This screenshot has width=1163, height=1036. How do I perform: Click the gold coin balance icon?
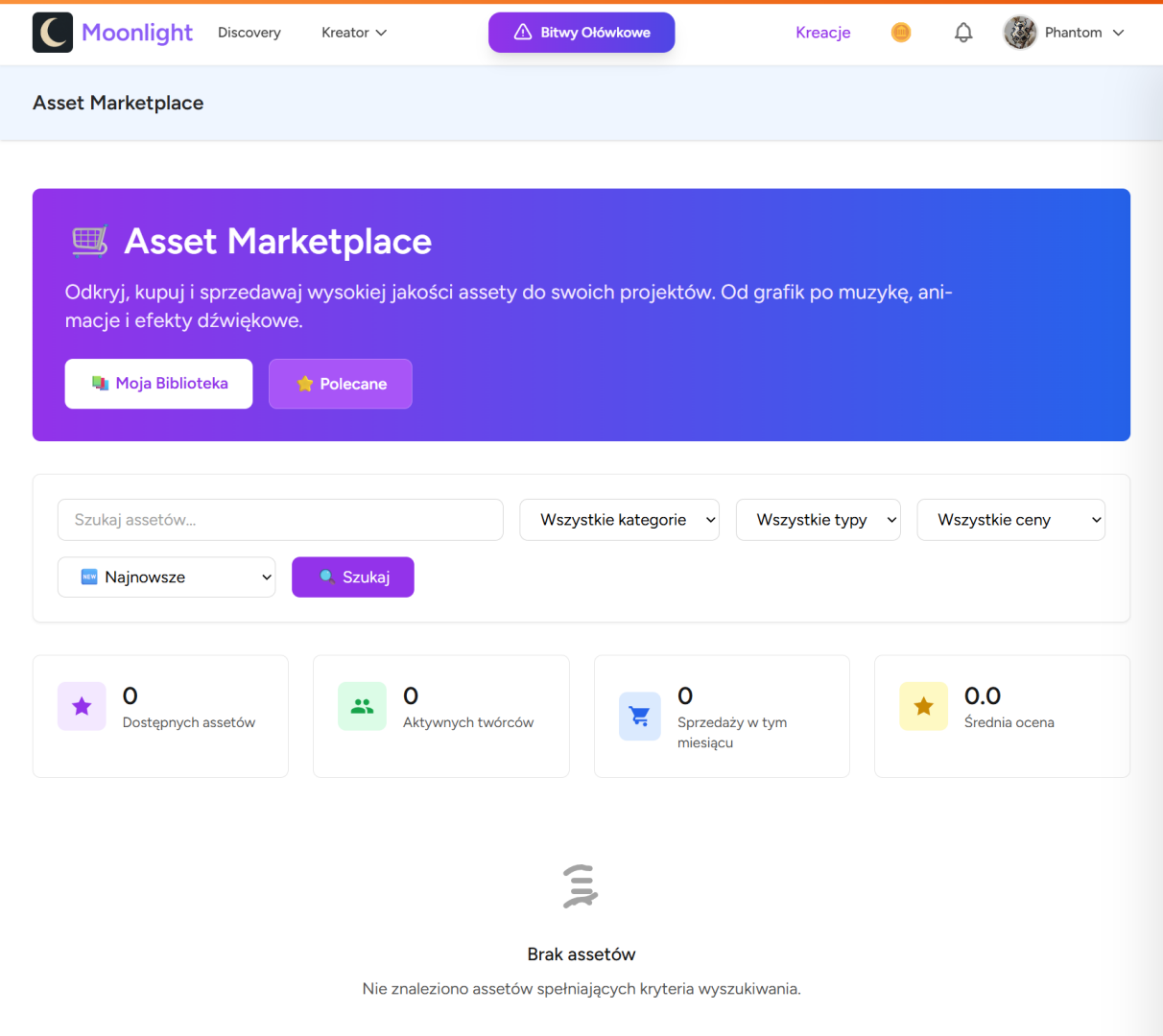[901, 33]
